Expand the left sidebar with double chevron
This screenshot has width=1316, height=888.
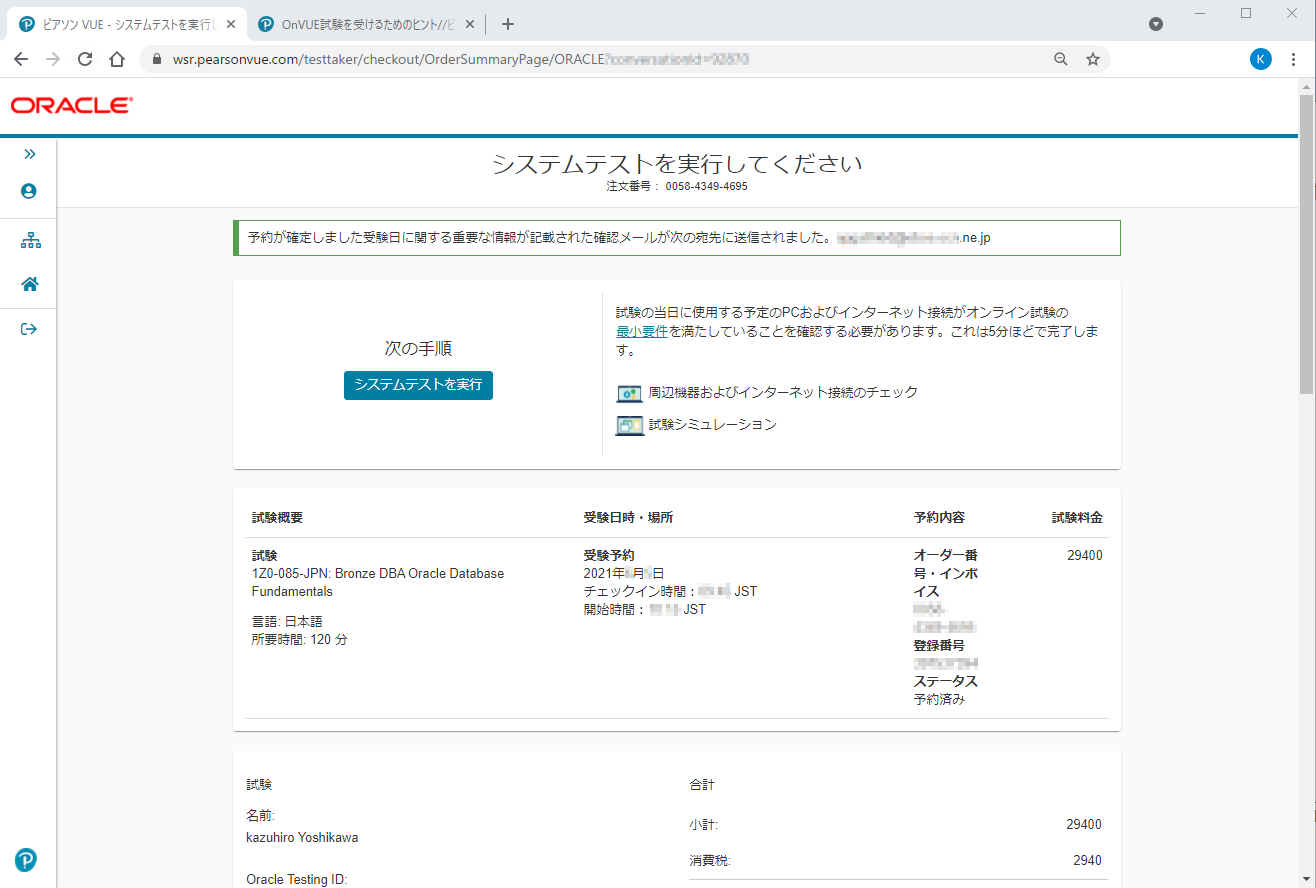[x=29, y=154]
